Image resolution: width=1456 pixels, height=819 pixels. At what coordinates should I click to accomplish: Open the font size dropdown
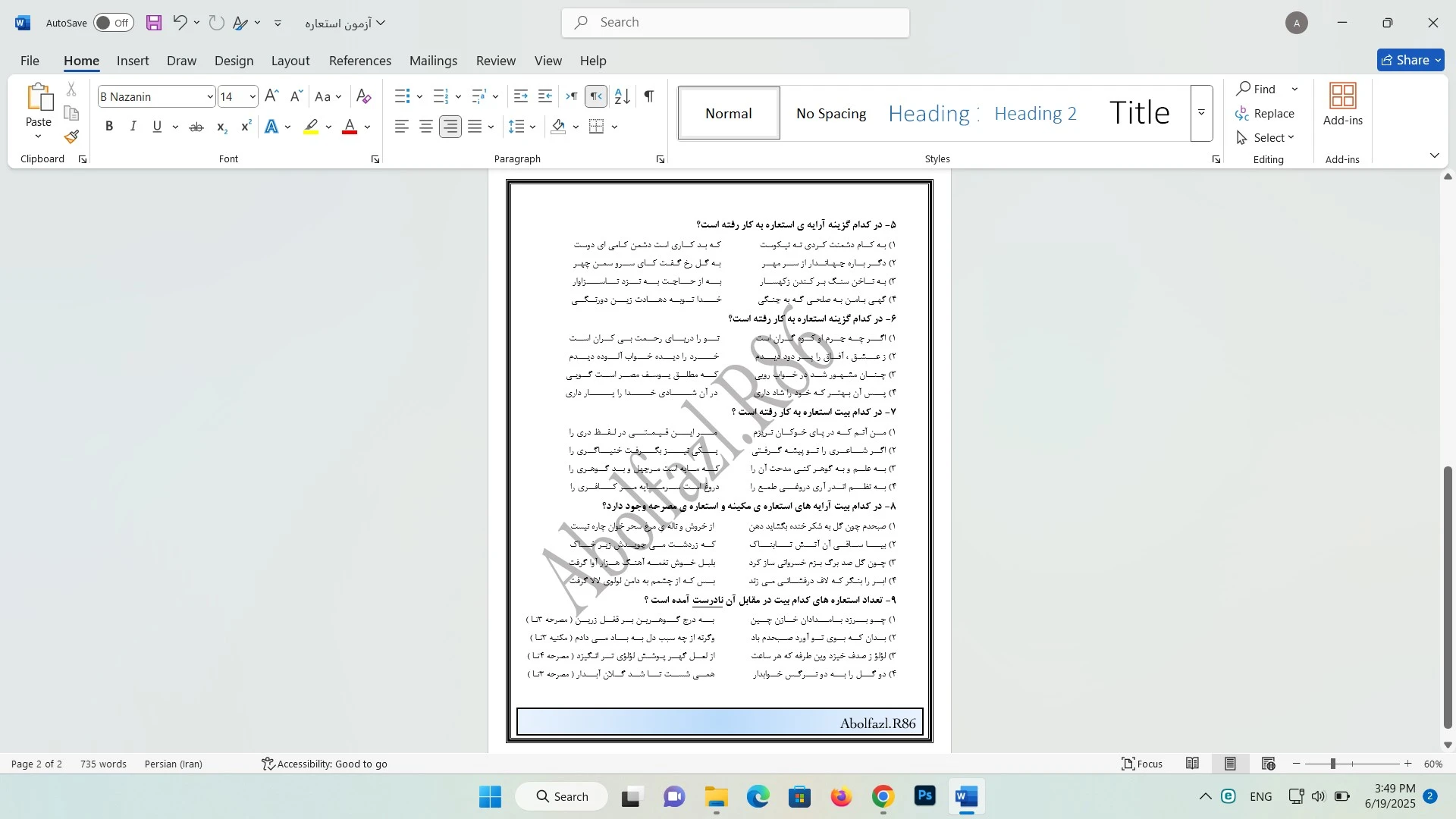(x=253, y=96)
